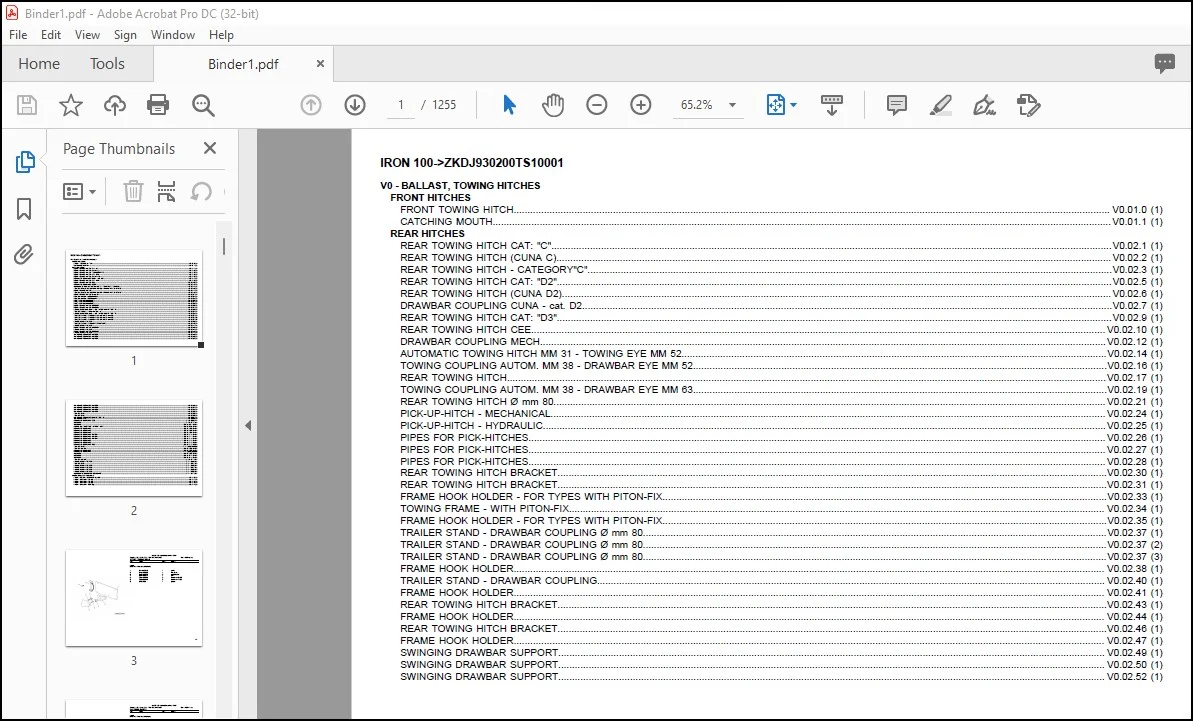Click the Rotate page counterclockwise icon

201,191
